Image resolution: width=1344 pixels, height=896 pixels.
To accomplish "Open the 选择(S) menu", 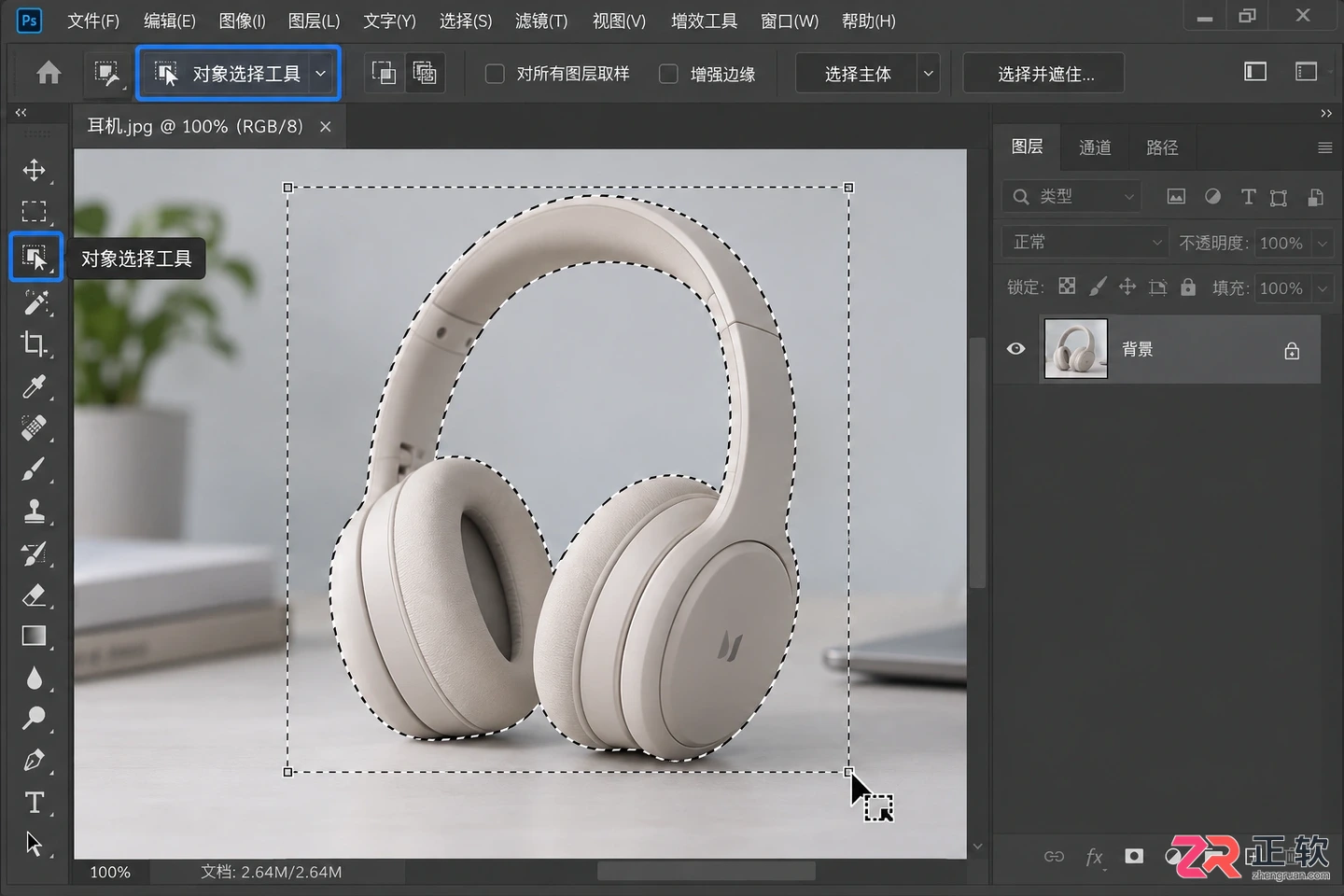I will (465, 21).
